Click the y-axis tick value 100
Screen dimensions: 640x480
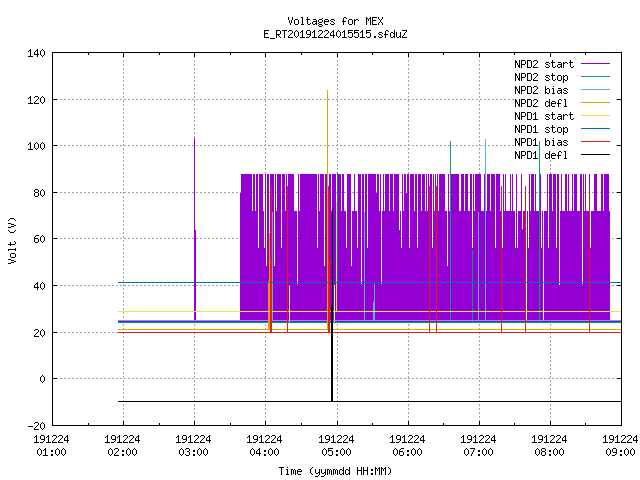point(36,146)
